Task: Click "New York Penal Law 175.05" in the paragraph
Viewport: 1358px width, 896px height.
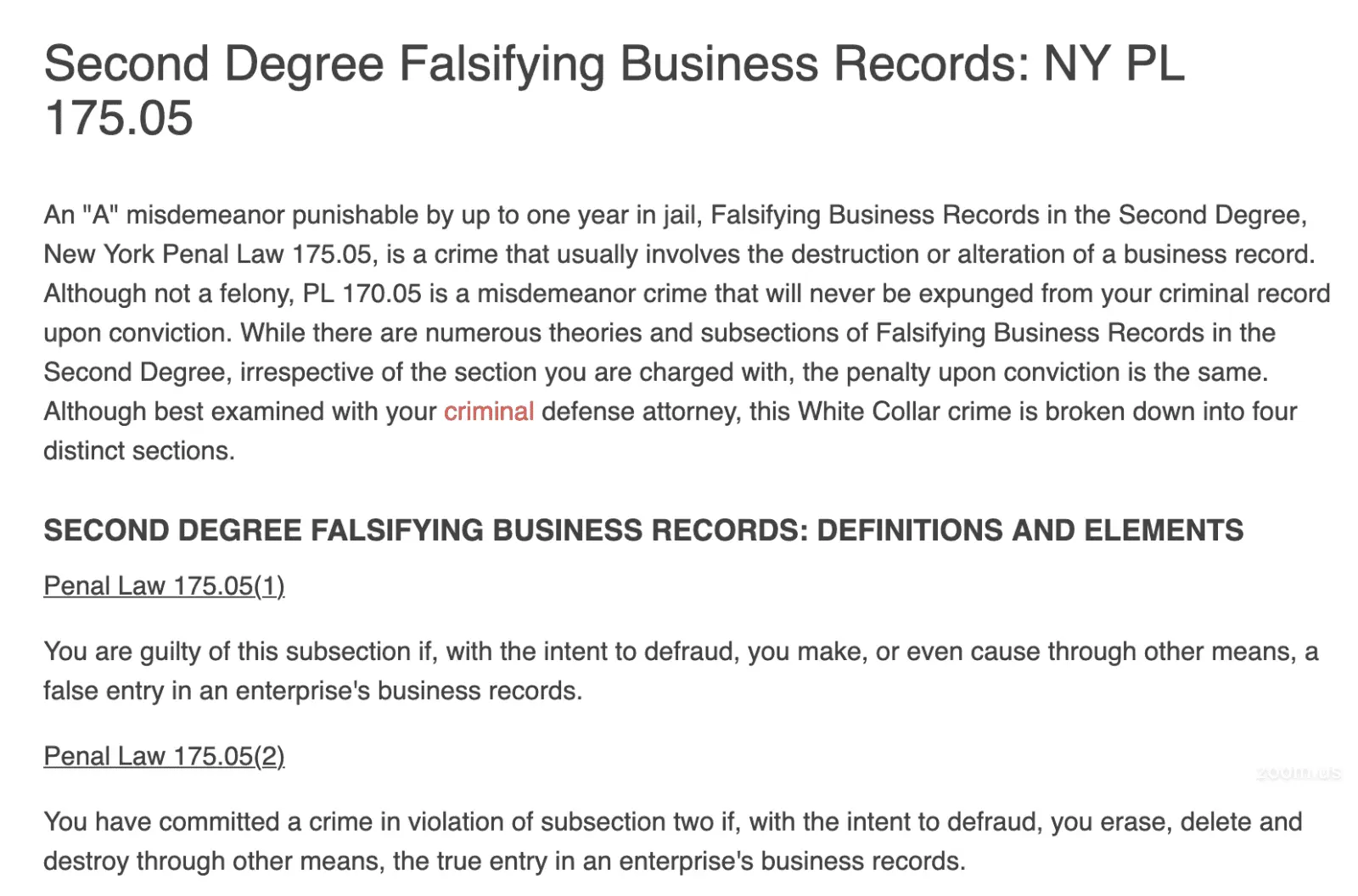Action: point(208,255)
